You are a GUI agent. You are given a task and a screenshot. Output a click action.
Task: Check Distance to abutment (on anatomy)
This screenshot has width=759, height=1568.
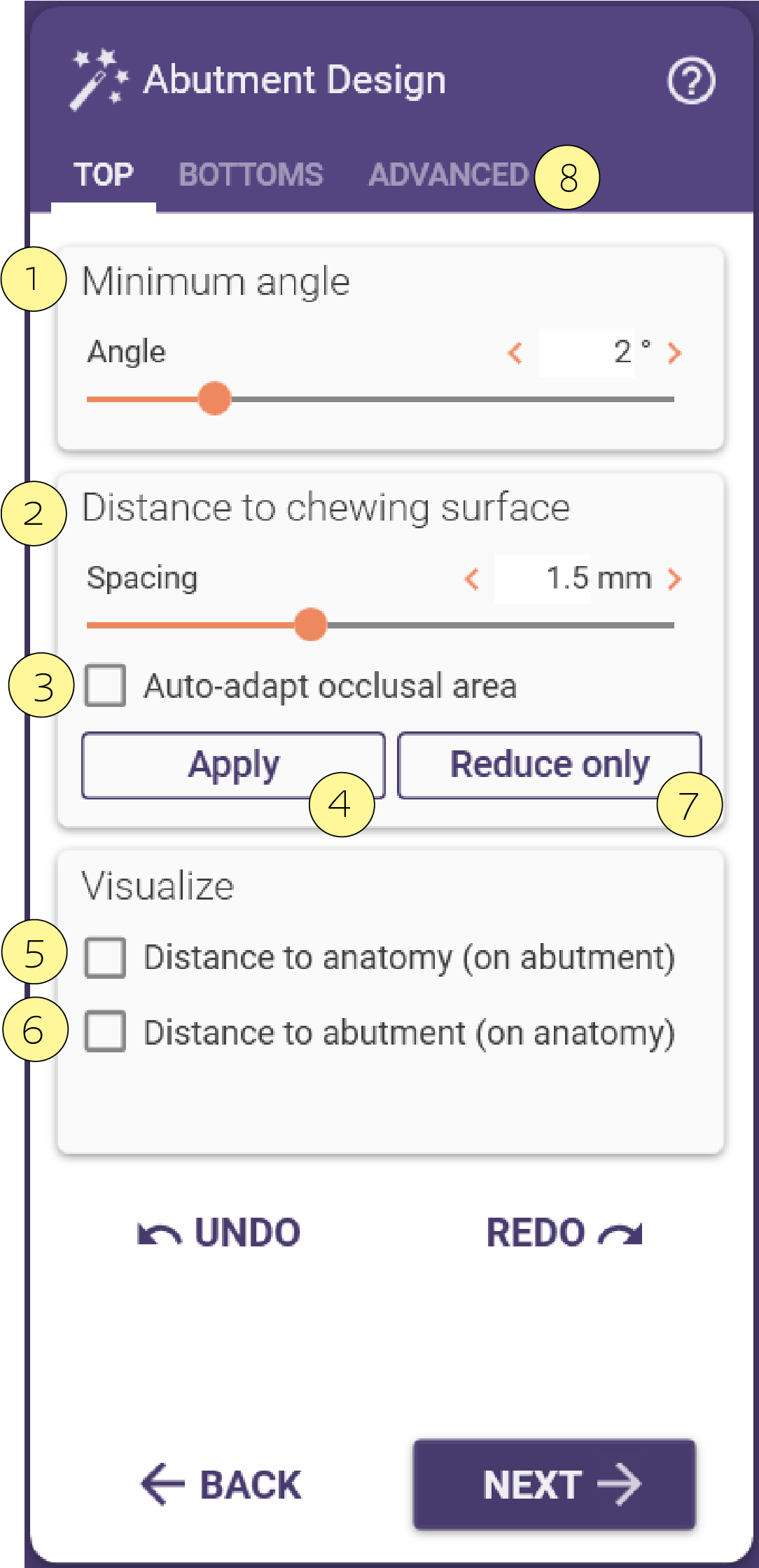tap(105, 1031)
